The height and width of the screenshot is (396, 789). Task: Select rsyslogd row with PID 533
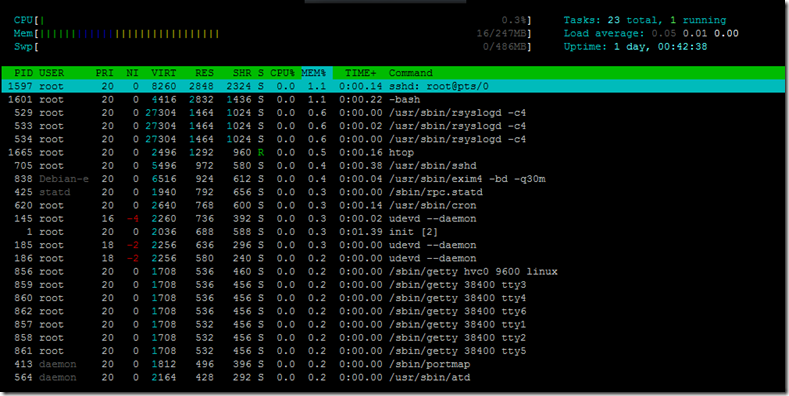(x=393, y=126)
